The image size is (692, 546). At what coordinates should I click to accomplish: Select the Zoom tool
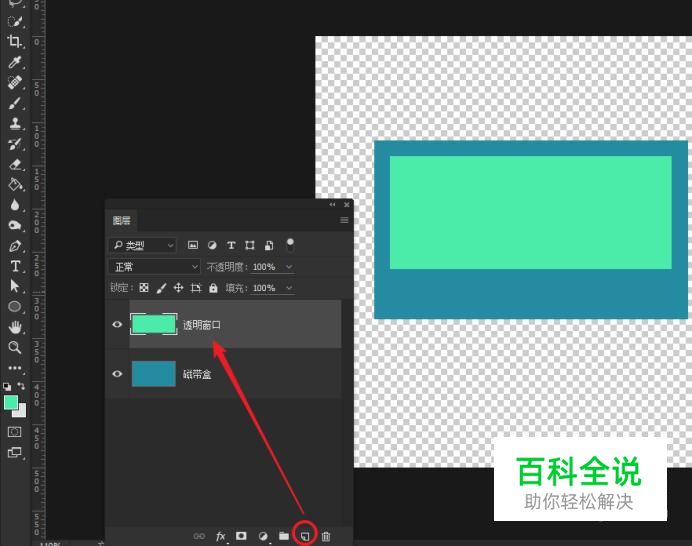point(15,347)
